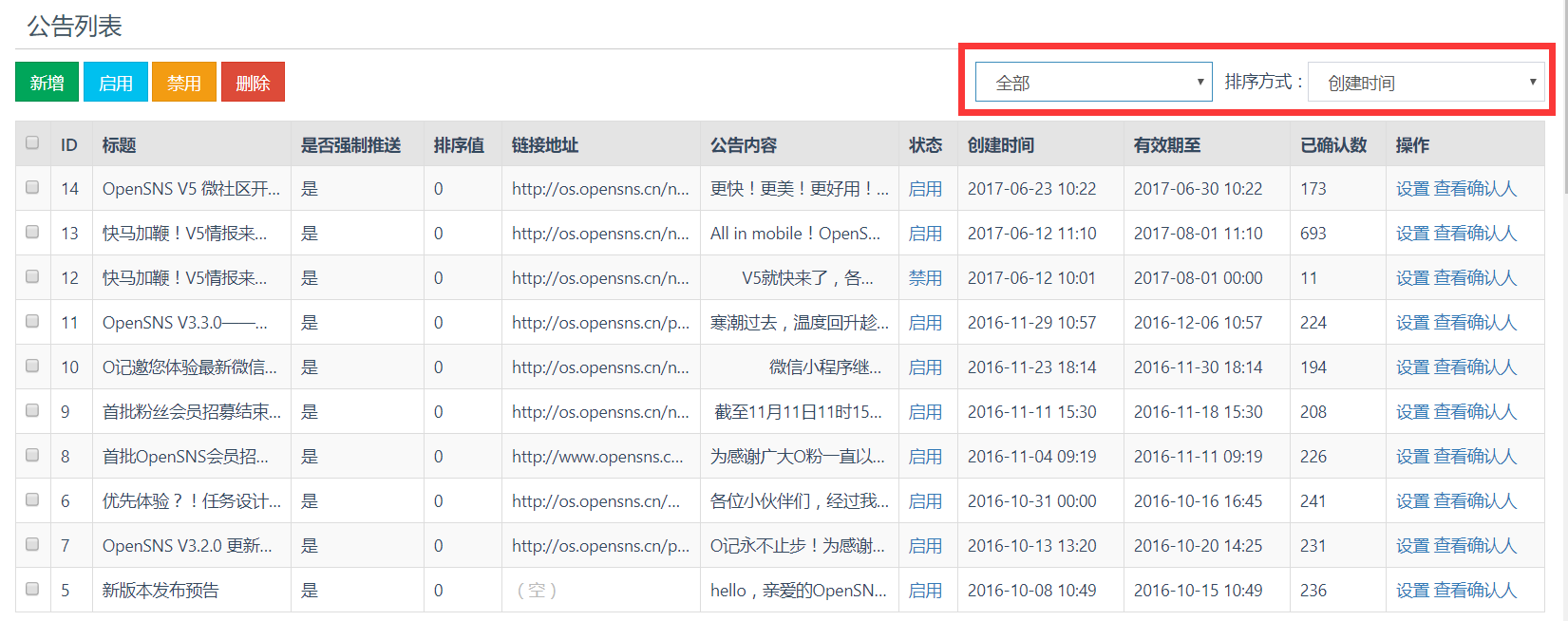
Task: Click the created time 2017-06-23 10:22
Action: (x=1031, y=189)
